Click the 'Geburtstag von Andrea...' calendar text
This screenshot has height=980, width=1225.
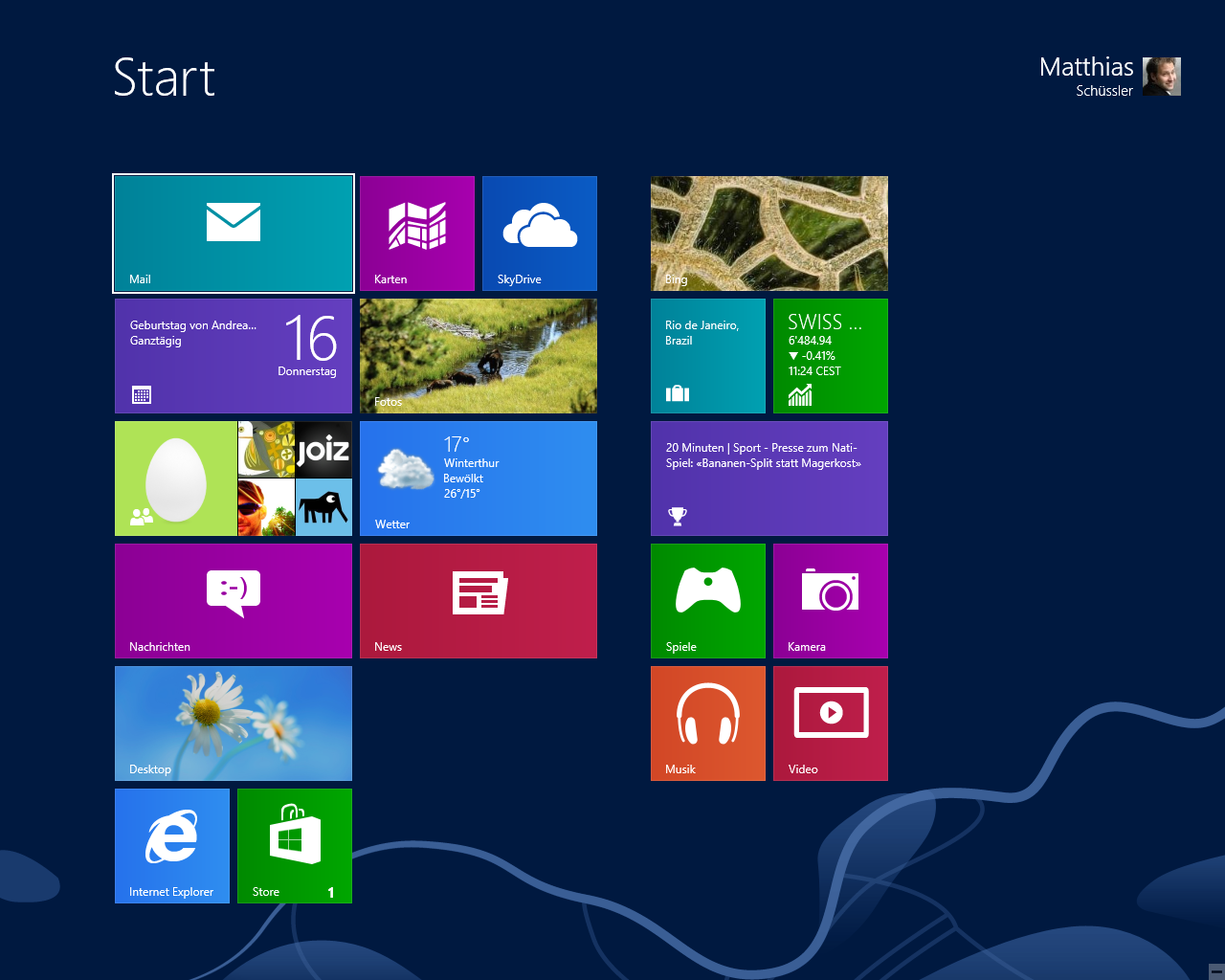pos(193,325)
